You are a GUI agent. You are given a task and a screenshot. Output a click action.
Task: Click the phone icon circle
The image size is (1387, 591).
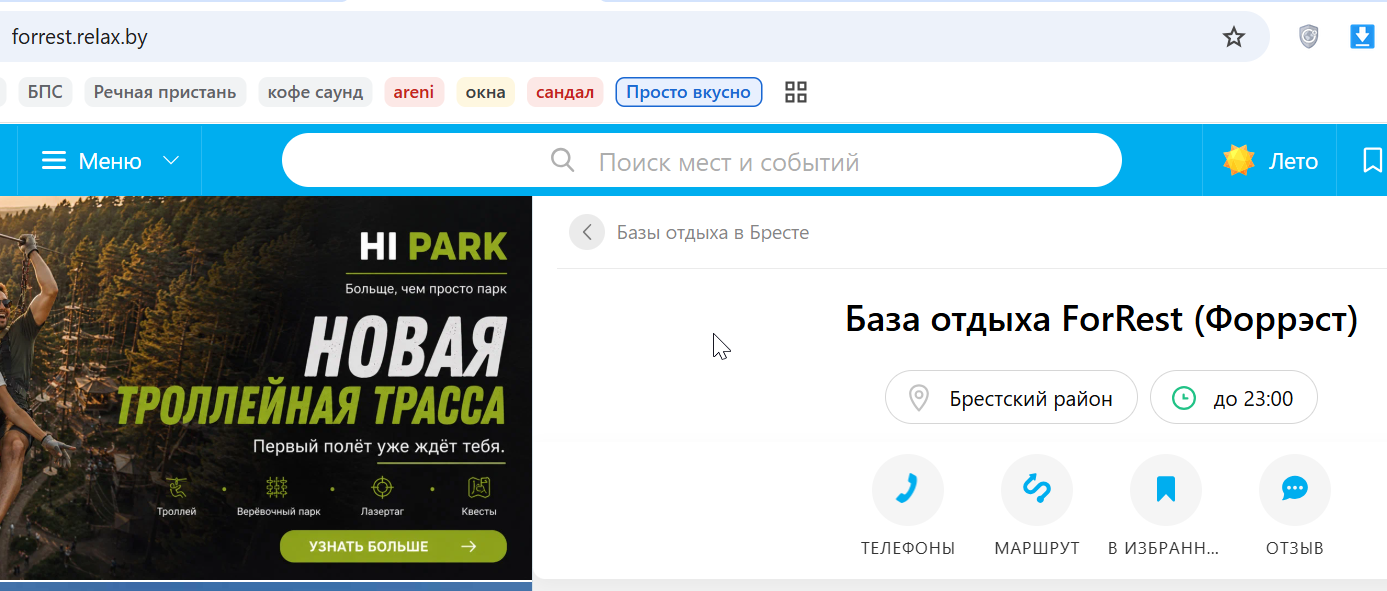coord(908,490)
